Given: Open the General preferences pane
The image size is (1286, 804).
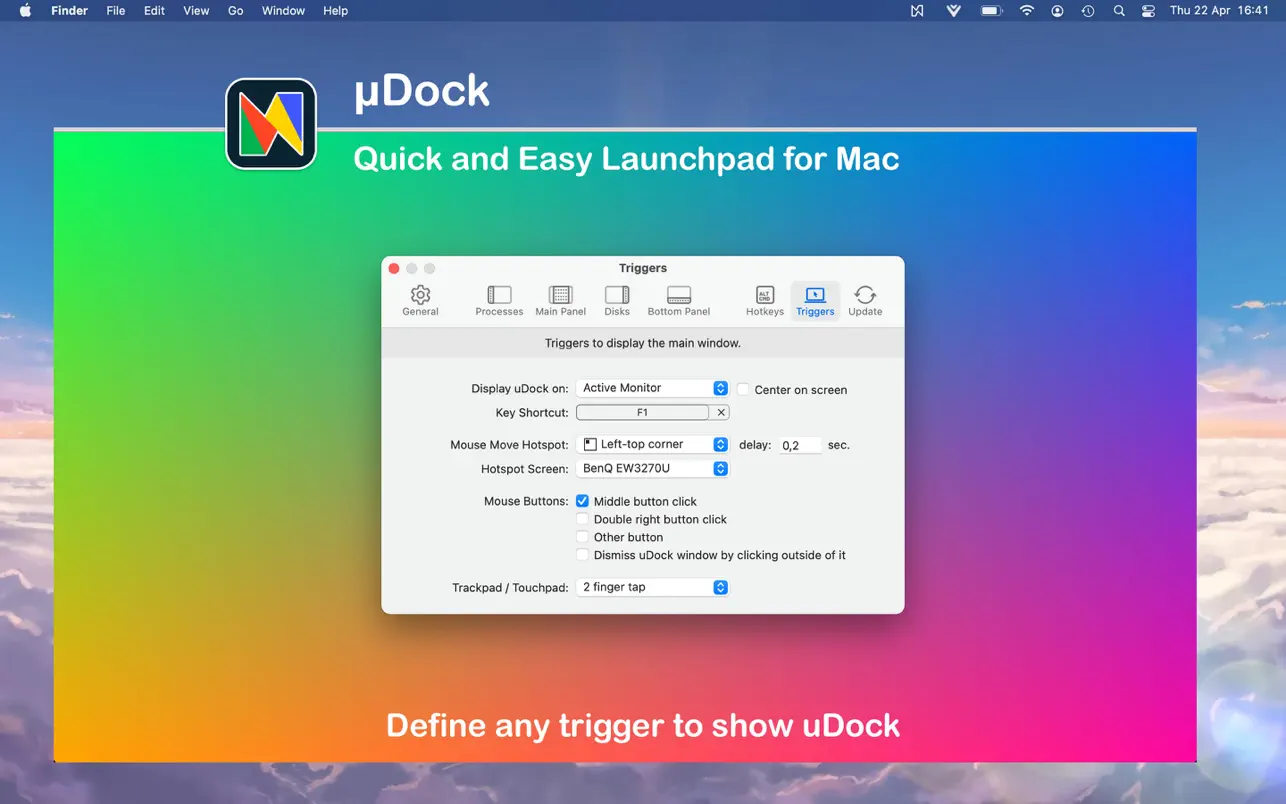Looking at the screenshot, I should pyautogui.click(x=420, y=300).
